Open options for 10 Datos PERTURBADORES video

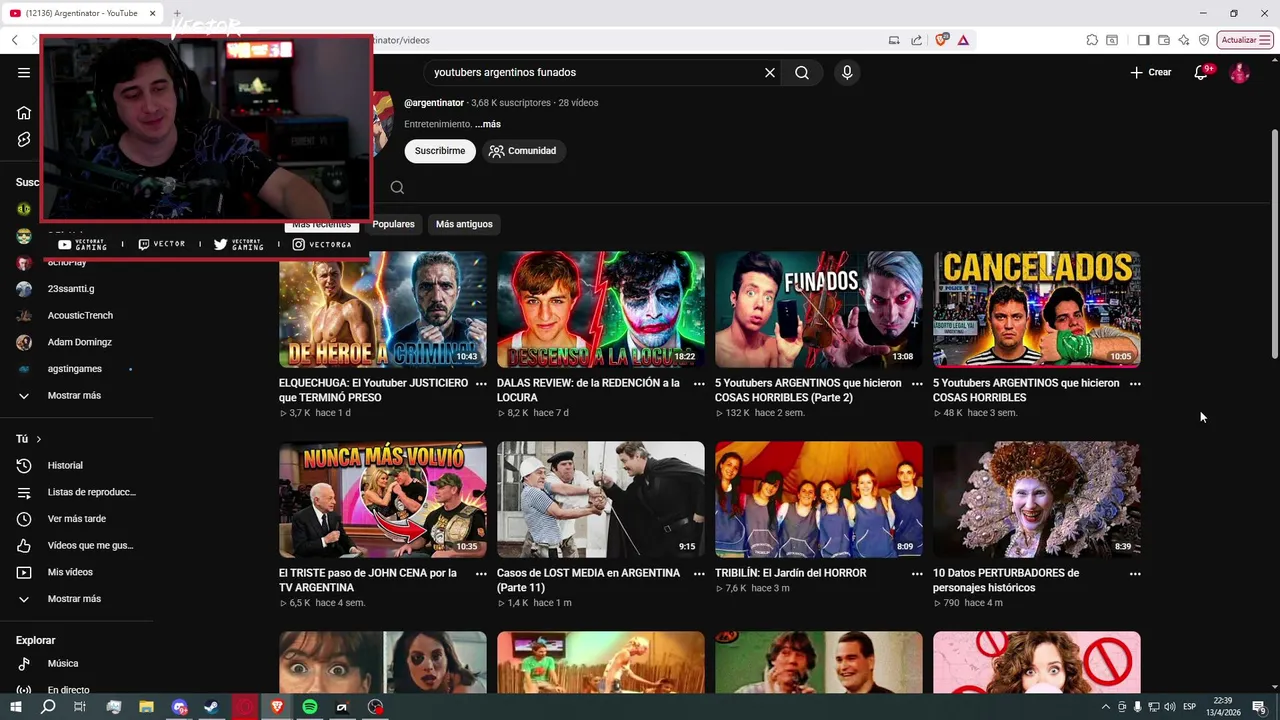pos(1135,574)
